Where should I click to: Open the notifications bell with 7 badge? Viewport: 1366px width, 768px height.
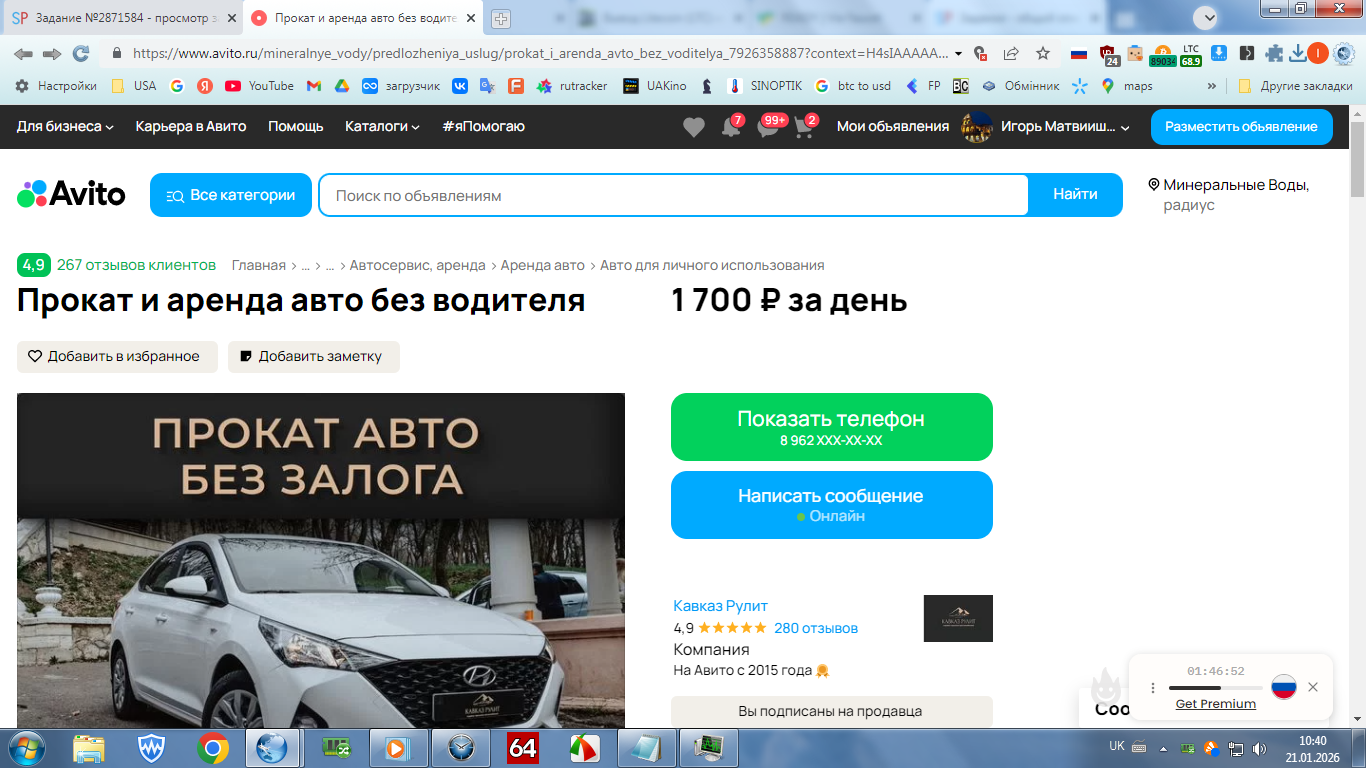coord(731,127)
